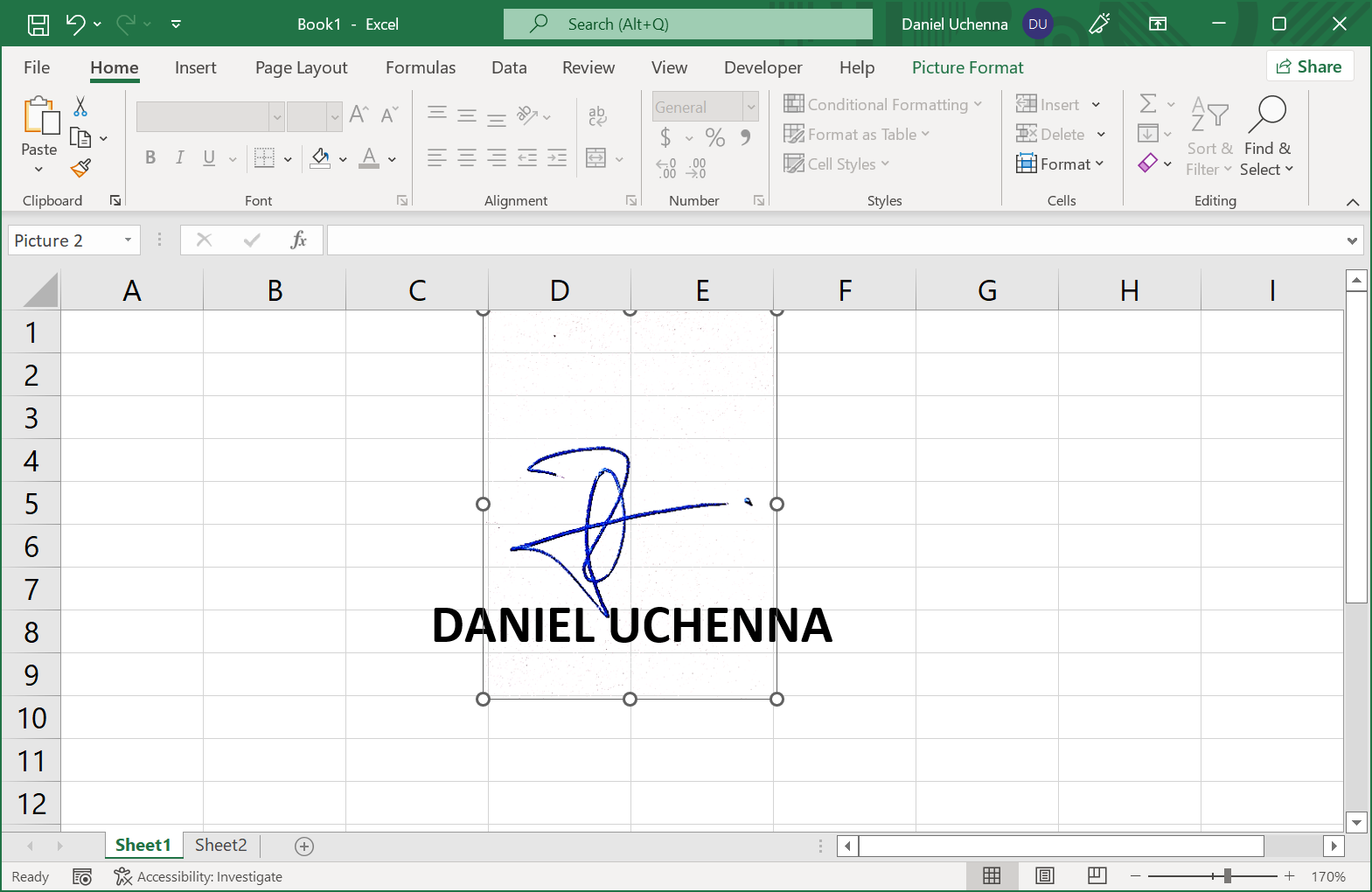
Task: Click the zoom slider handle
Action: click(1228, 876)
